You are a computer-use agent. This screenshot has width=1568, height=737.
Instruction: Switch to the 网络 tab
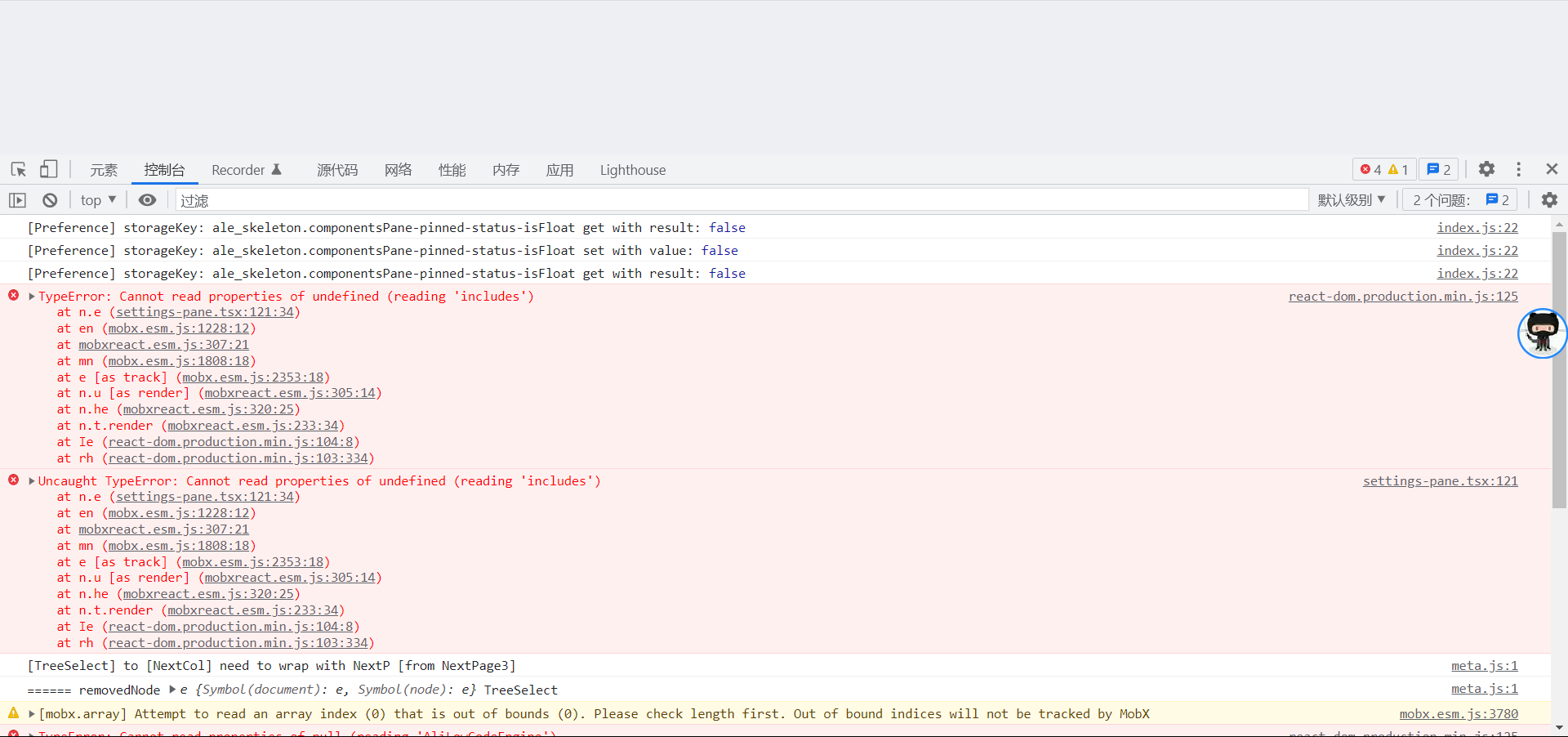click(398, 169)
